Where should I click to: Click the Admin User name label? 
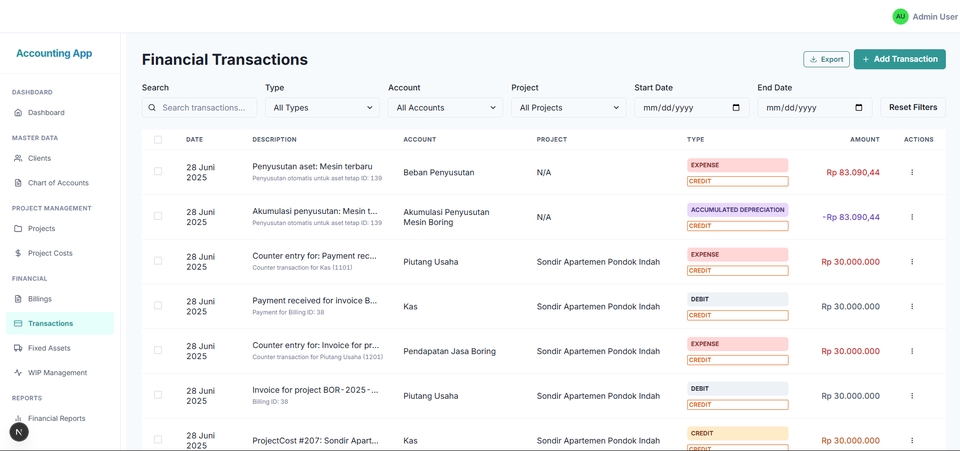coord(935,17)
